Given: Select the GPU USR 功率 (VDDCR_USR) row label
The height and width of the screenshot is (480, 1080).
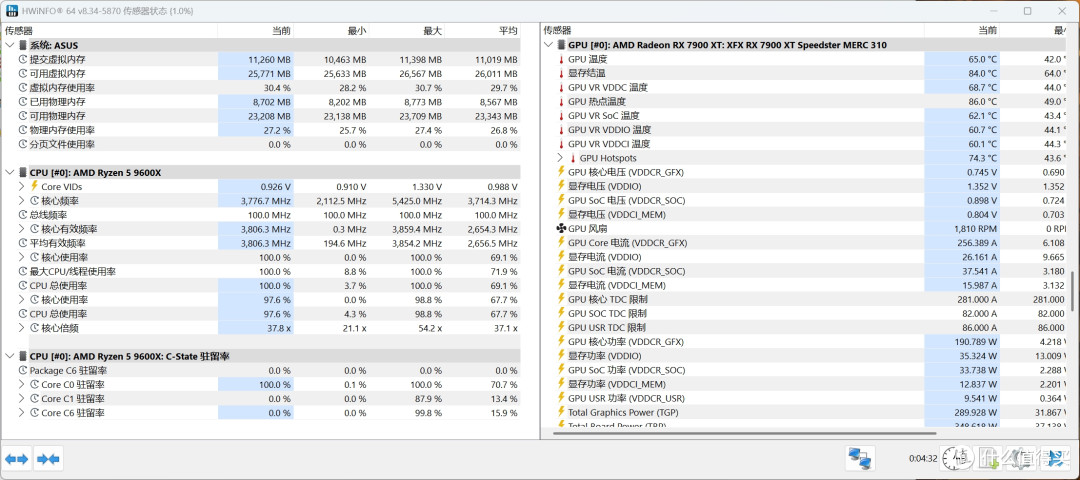Looking at the screenshot, I should [627, 398].
